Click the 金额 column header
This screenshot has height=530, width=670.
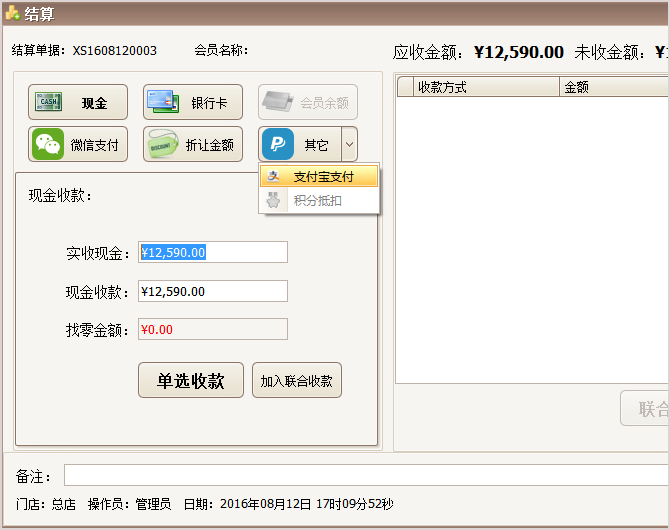pos(614,87)
